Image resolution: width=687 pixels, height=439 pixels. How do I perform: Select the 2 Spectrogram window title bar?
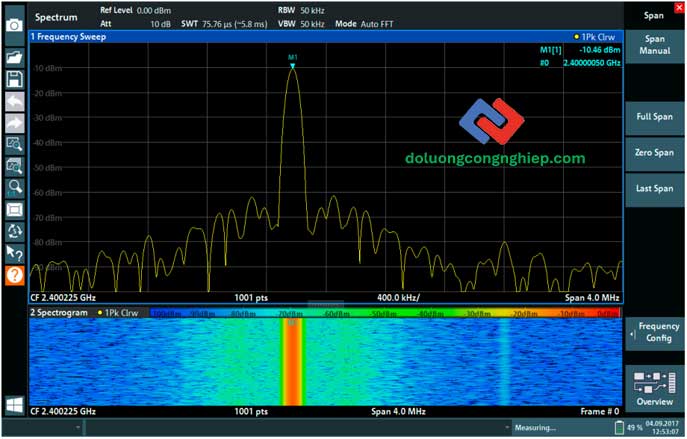click(62, 313)
